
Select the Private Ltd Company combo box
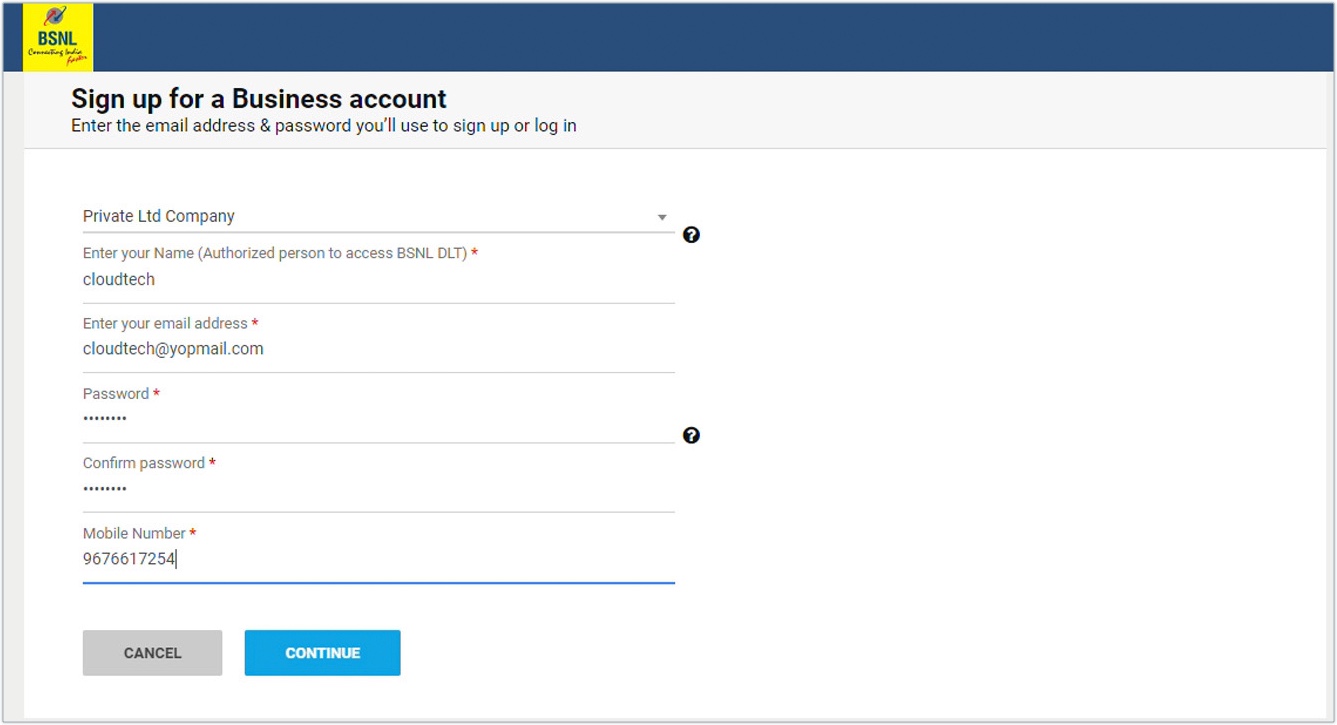point(378,216)
